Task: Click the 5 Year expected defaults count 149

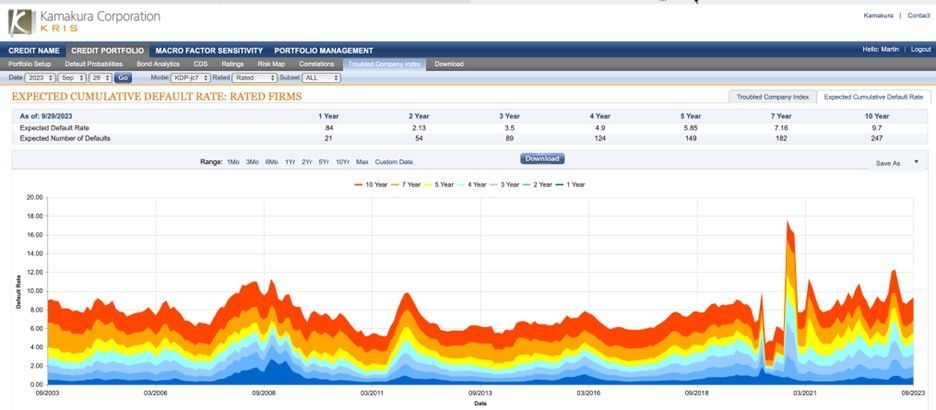Action: coord(691,138)
